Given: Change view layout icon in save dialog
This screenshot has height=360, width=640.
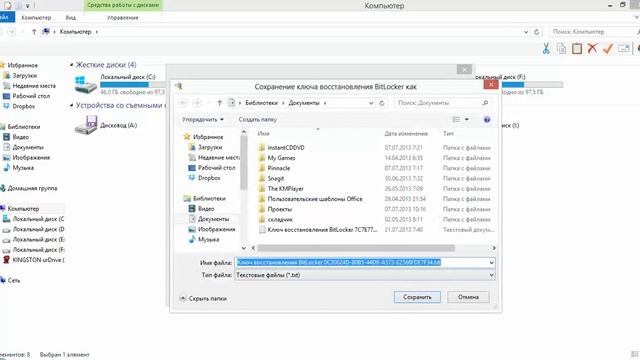Looking at the screenshot, I should [456, 120].
